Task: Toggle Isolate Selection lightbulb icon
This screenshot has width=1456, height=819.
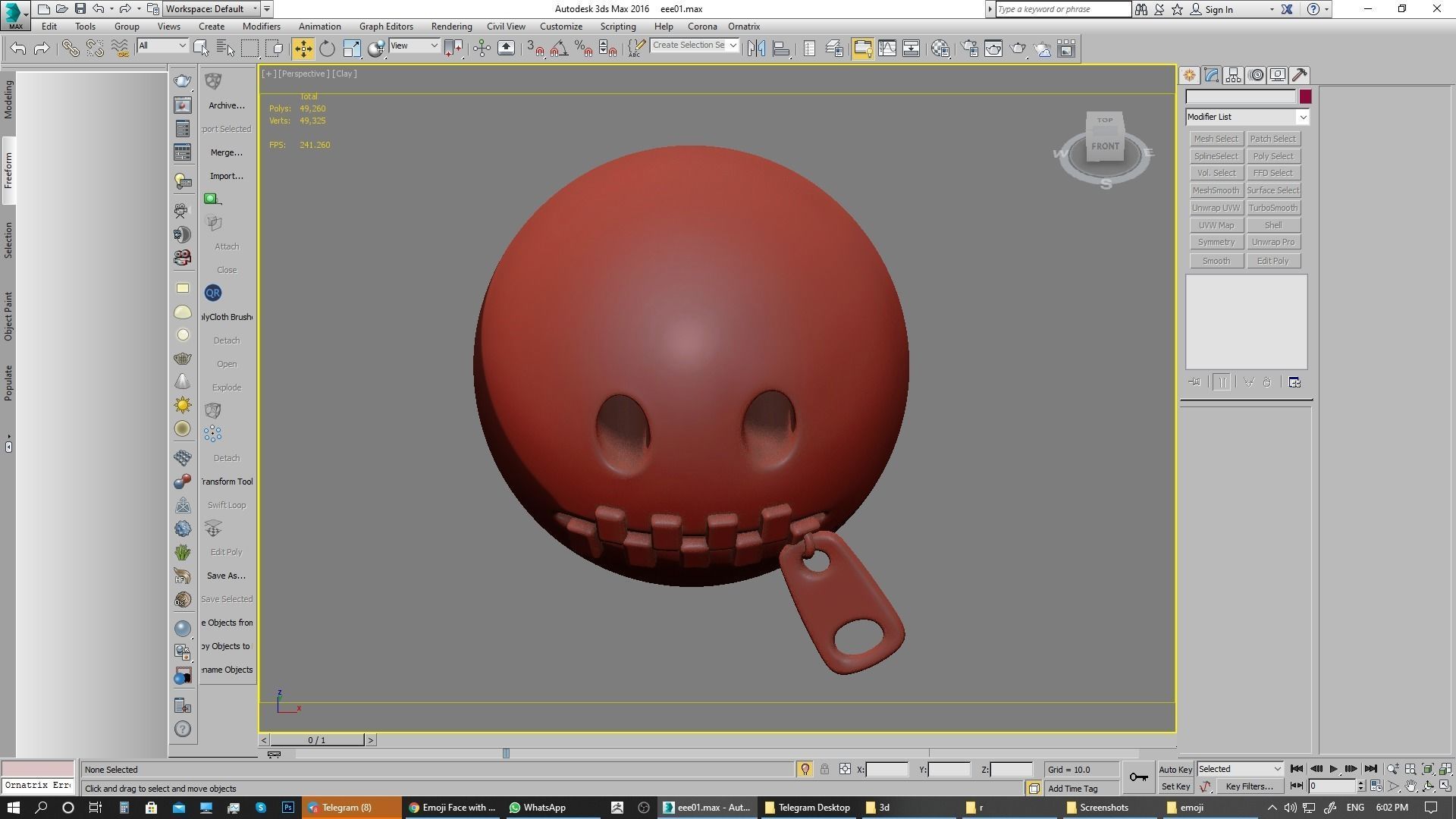Action: coord(805,769)
